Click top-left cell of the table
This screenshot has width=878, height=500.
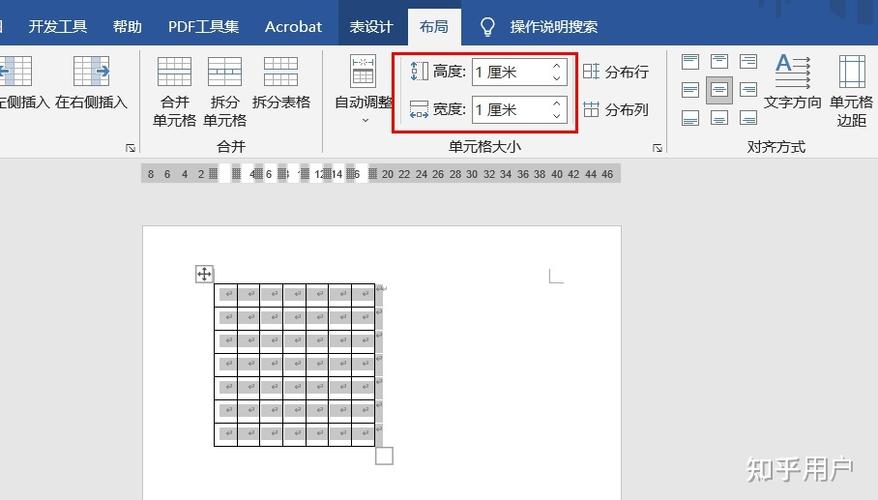click(226, 295)
